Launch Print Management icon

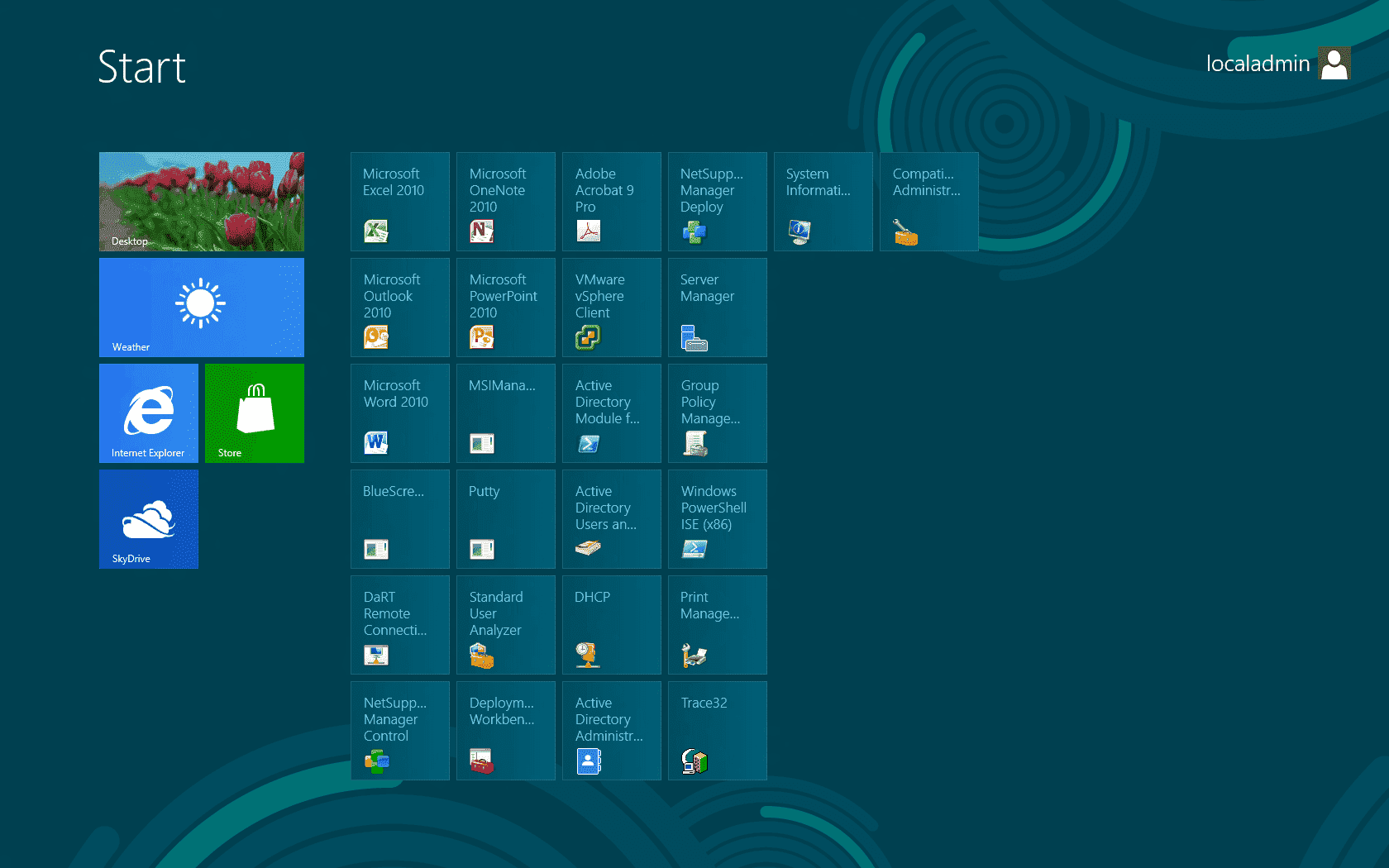(694, 655)
